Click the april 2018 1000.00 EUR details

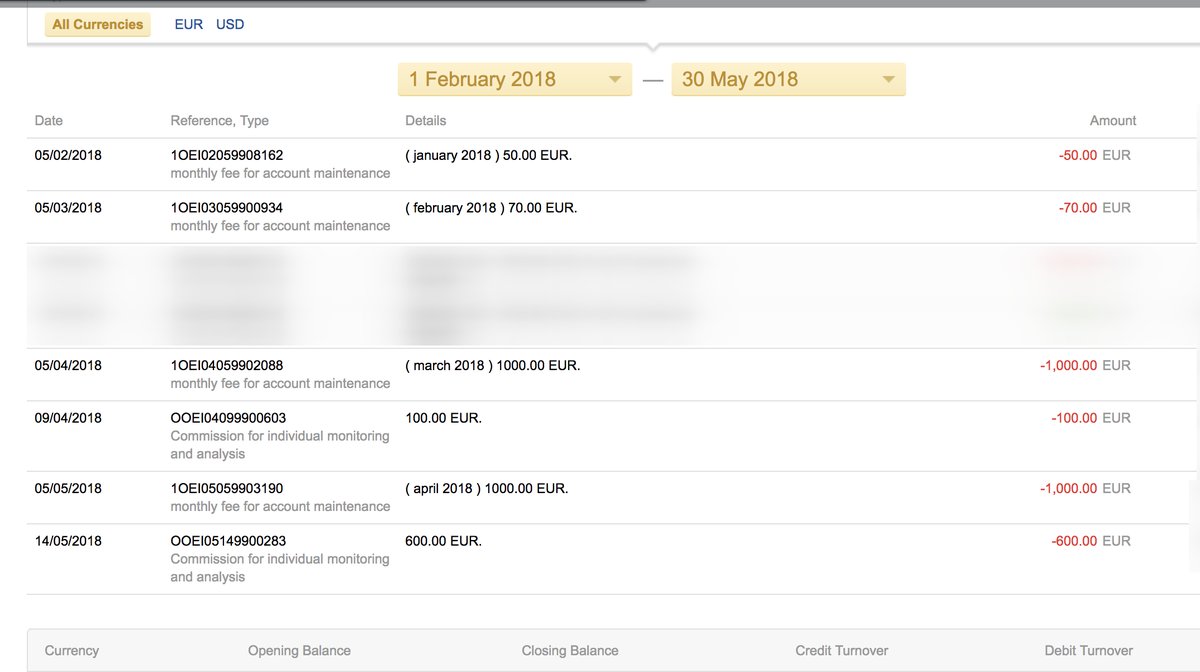click(x=487, y=488)
